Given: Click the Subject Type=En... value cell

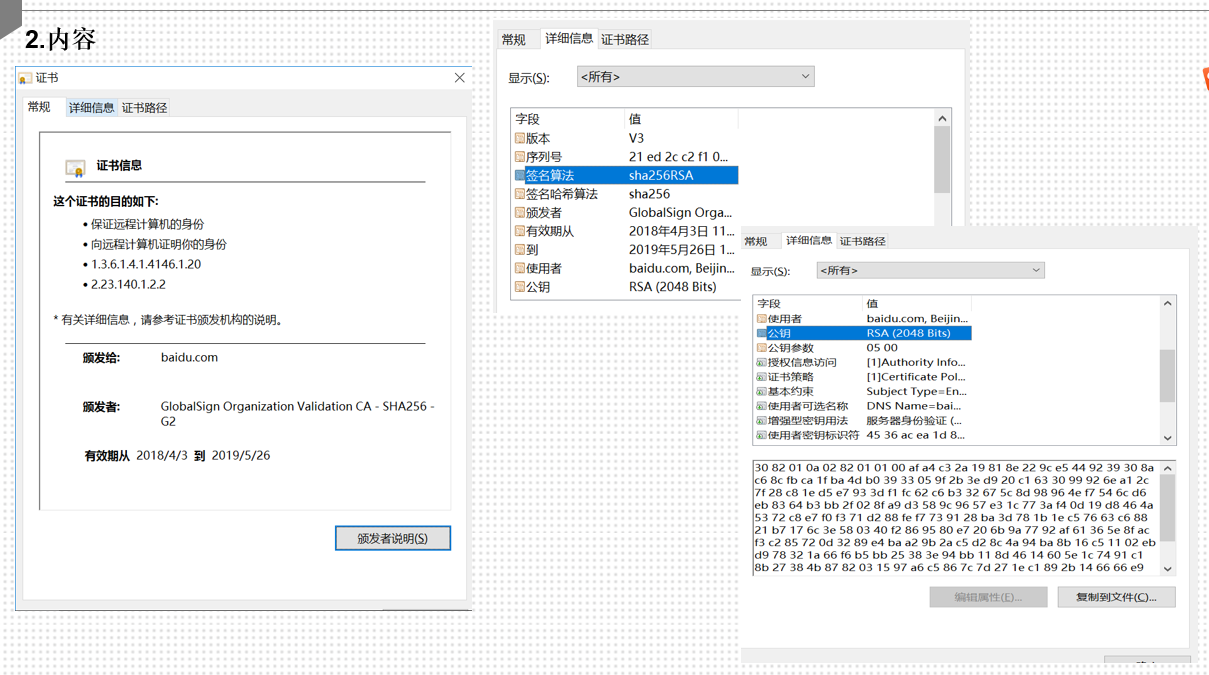Looking at the screenshot, I should (917, 391).
